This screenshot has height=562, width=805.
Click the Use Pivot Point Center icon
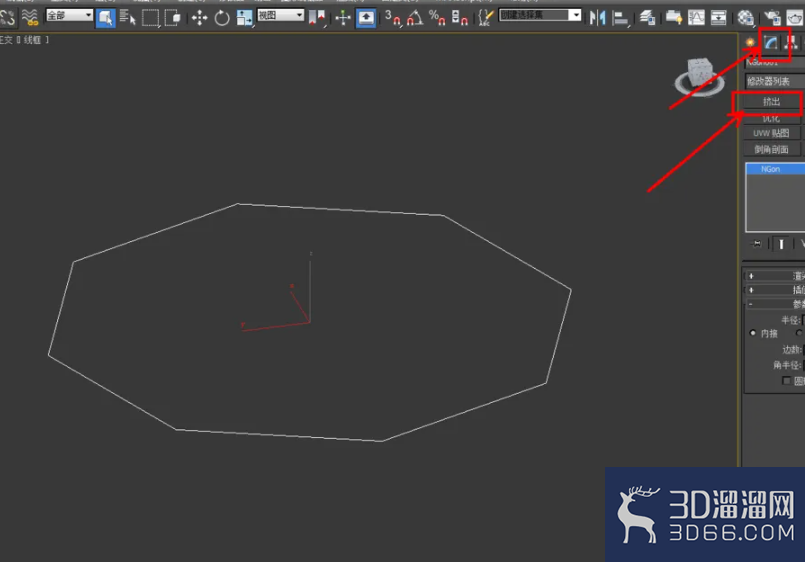coord(317,18)
